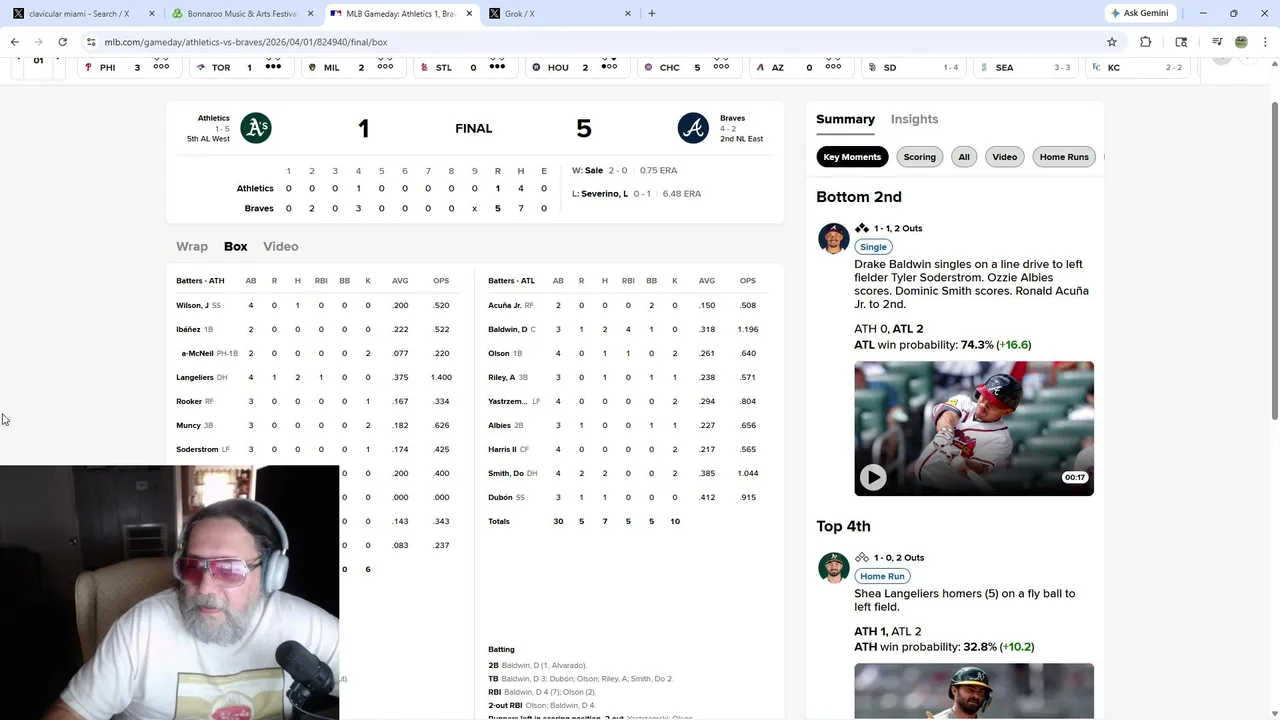Open Soderstrom player link
The image size is (1280, 720).
197,449
